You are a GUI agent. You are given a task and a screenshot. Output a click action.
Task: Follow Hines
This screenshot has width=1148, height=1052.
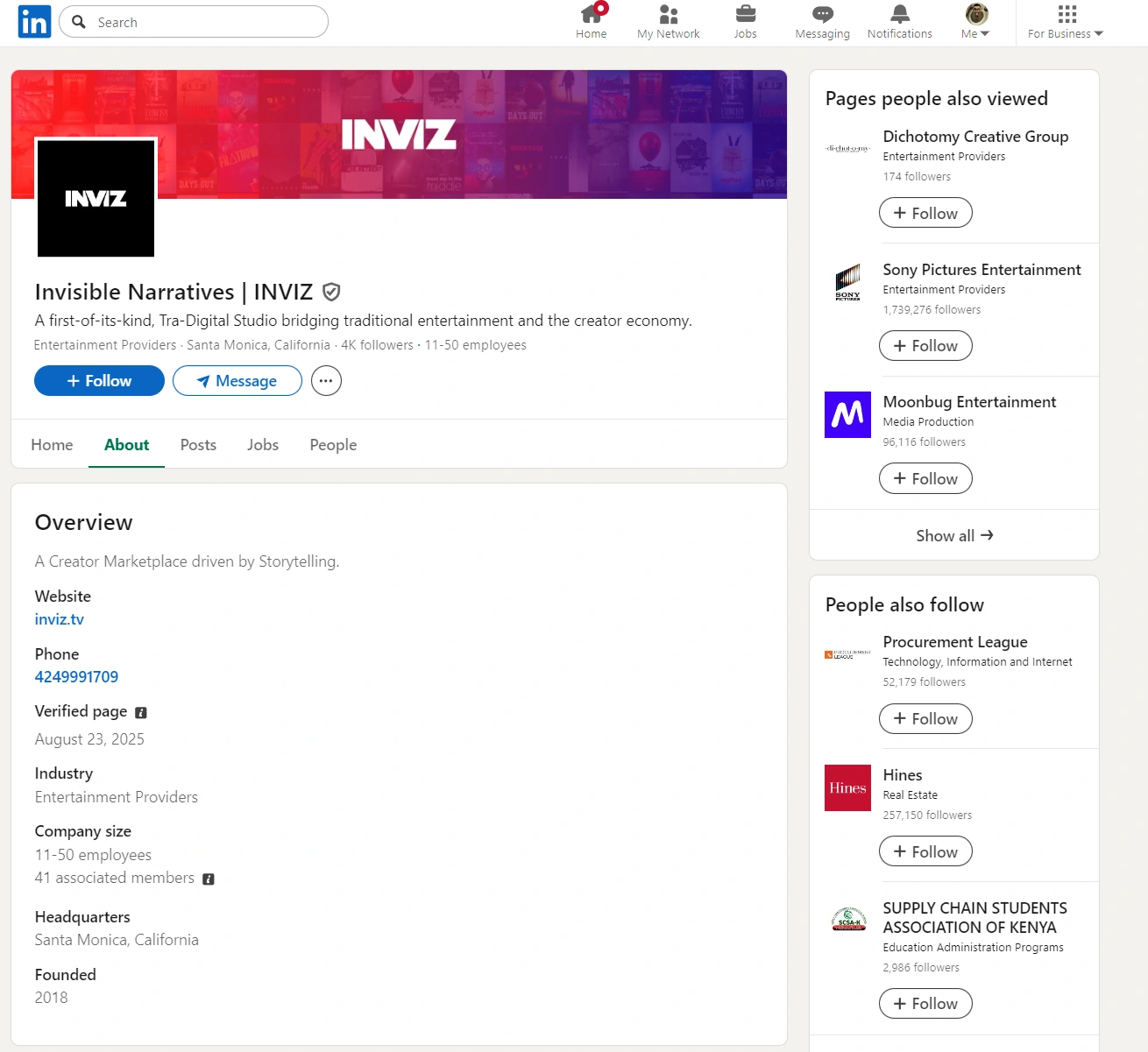(x=925, y=852)
